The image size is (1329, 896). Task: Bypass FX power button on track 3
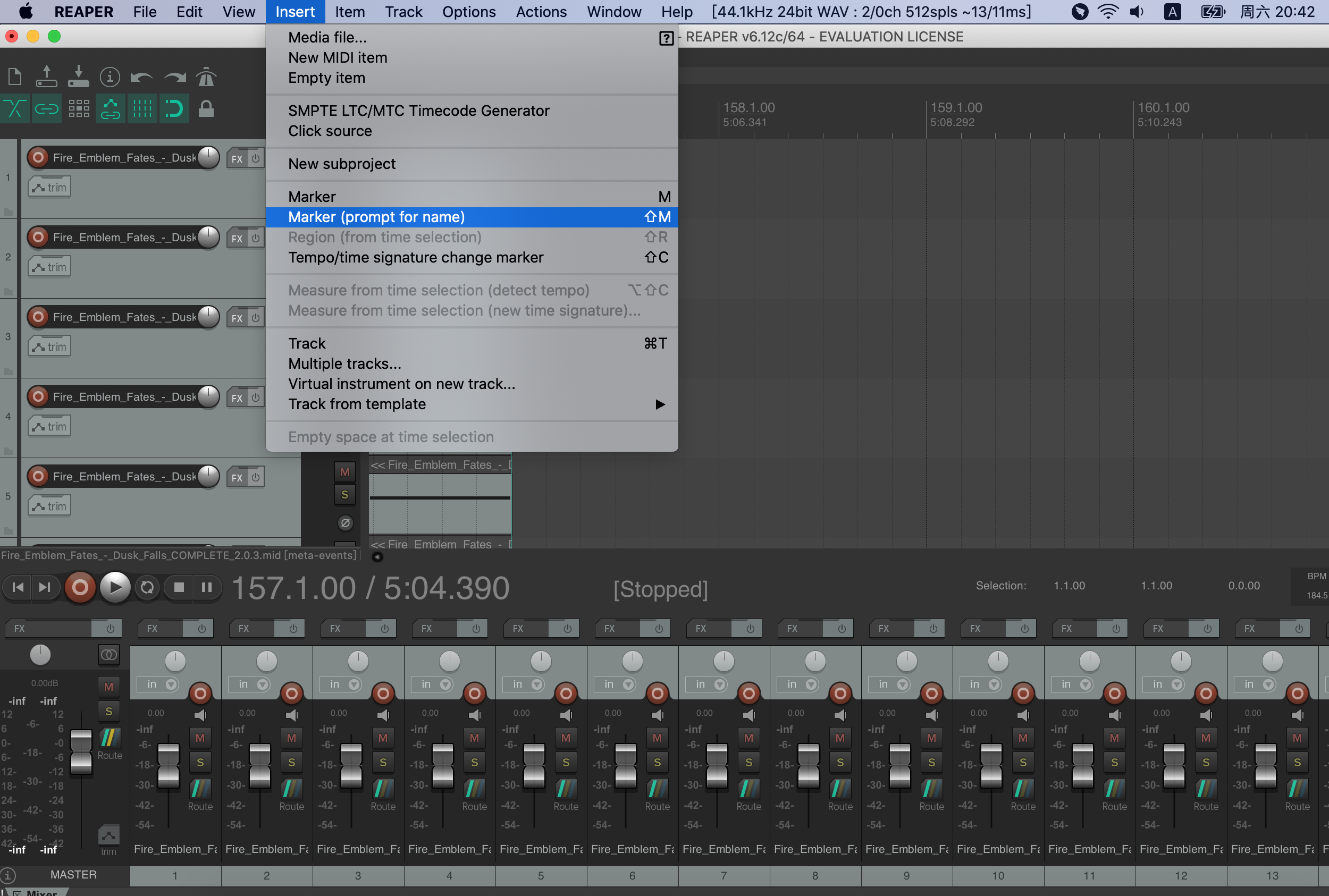(x=256, y=318)
